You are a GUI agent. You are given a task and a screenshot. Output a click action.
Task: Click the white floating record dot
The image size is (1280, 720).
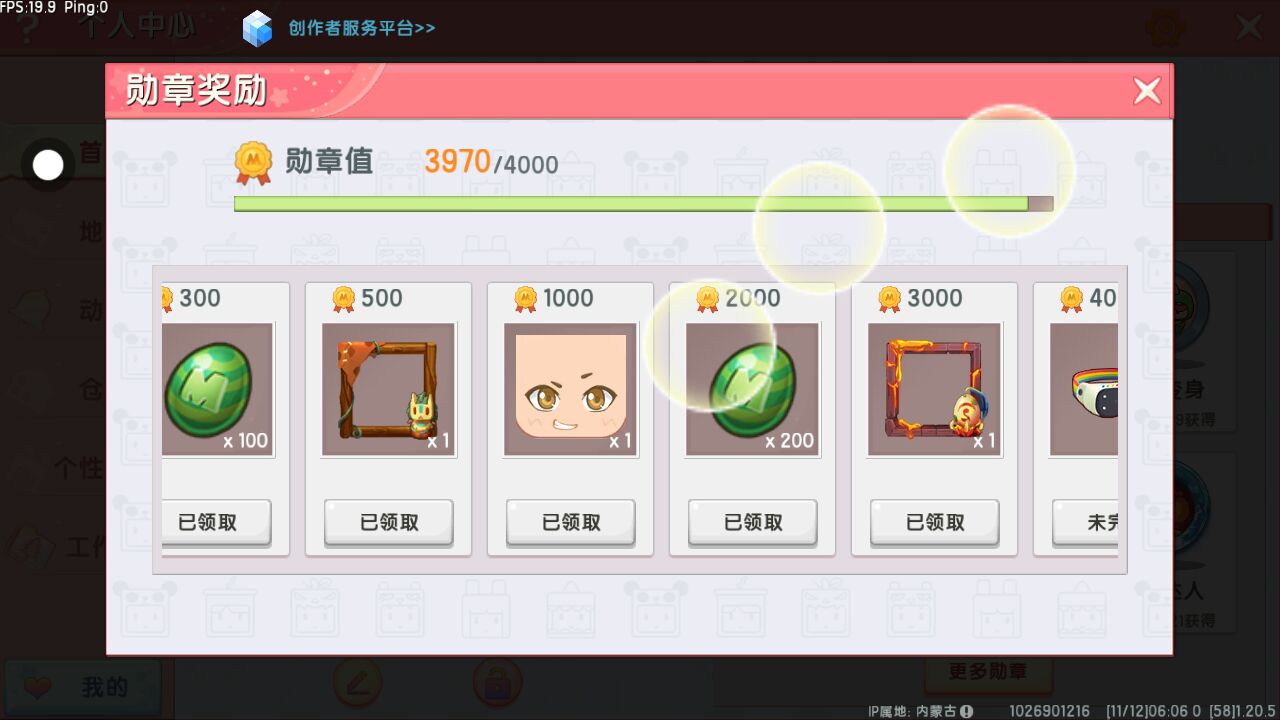(x=48, y=165)
